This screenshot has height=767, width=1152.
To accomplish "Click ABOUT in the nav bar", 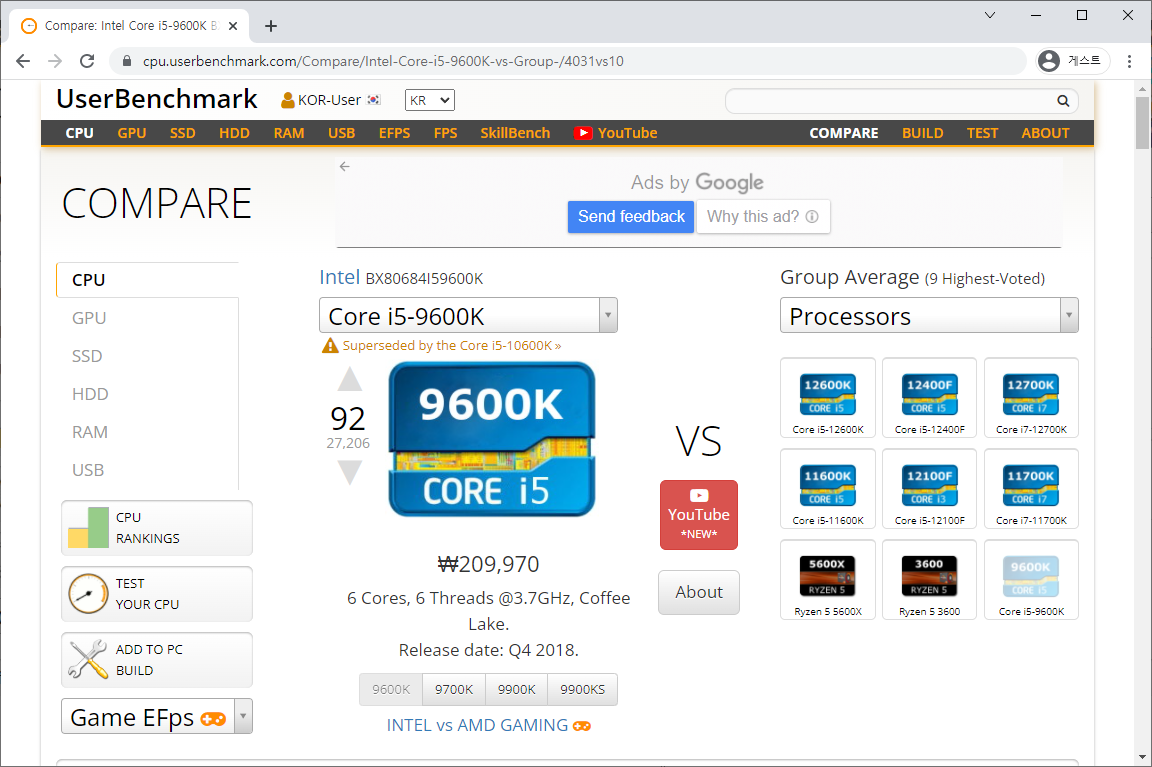I will click(x=1045, y=133).
